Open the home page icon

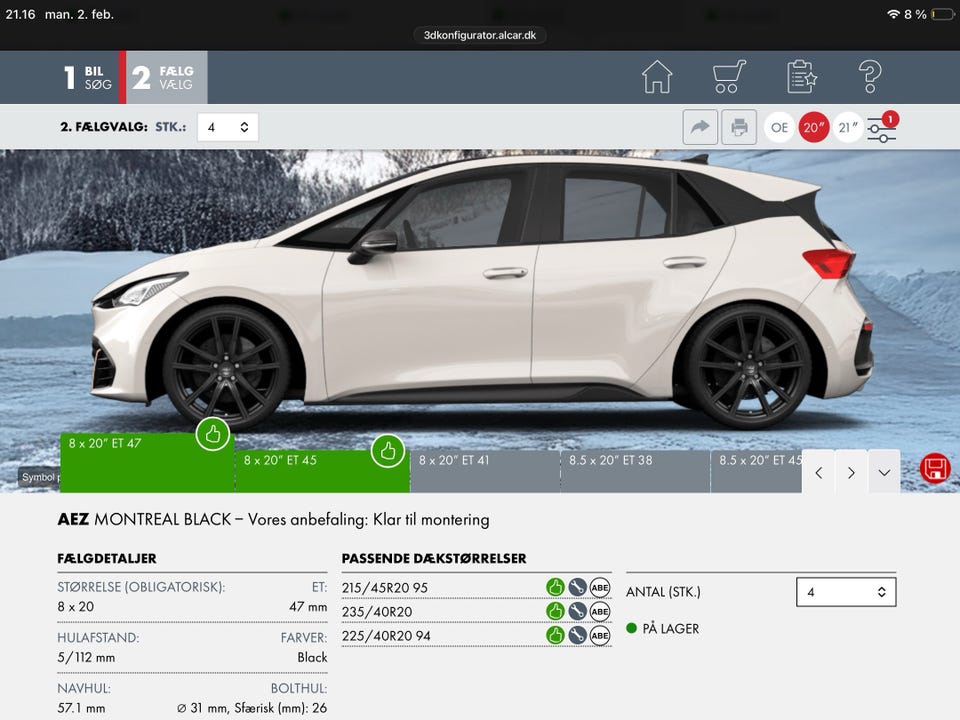[657, 77]
